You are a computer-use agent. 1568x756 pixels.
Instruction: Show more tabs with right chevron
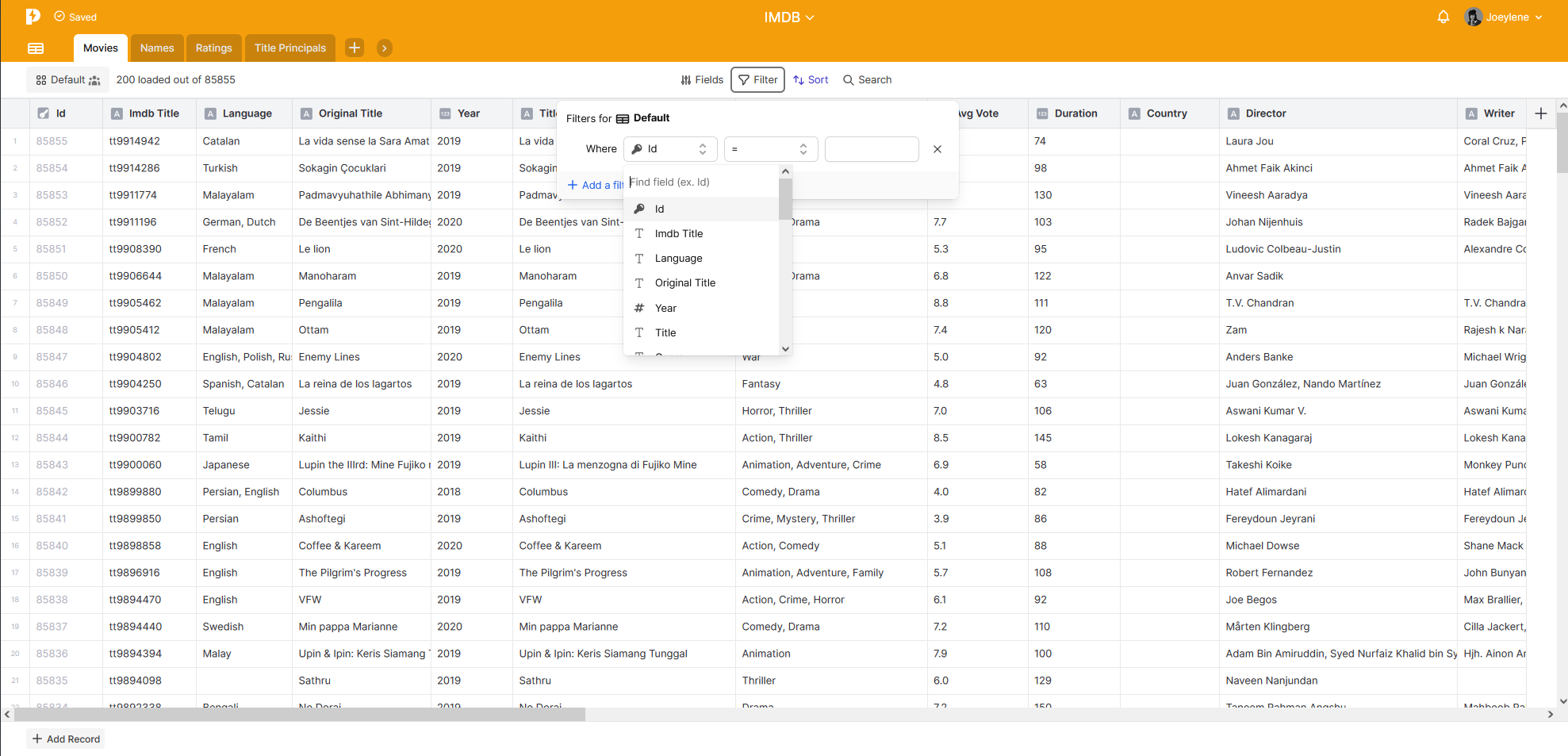click(385, 48)
